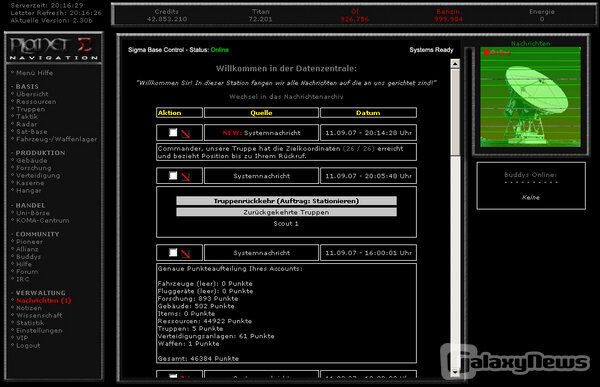This screenshot has height=387, width=600.
Task: Delete the 20:05:48 system message via red icon
Action: coord(186,177)
